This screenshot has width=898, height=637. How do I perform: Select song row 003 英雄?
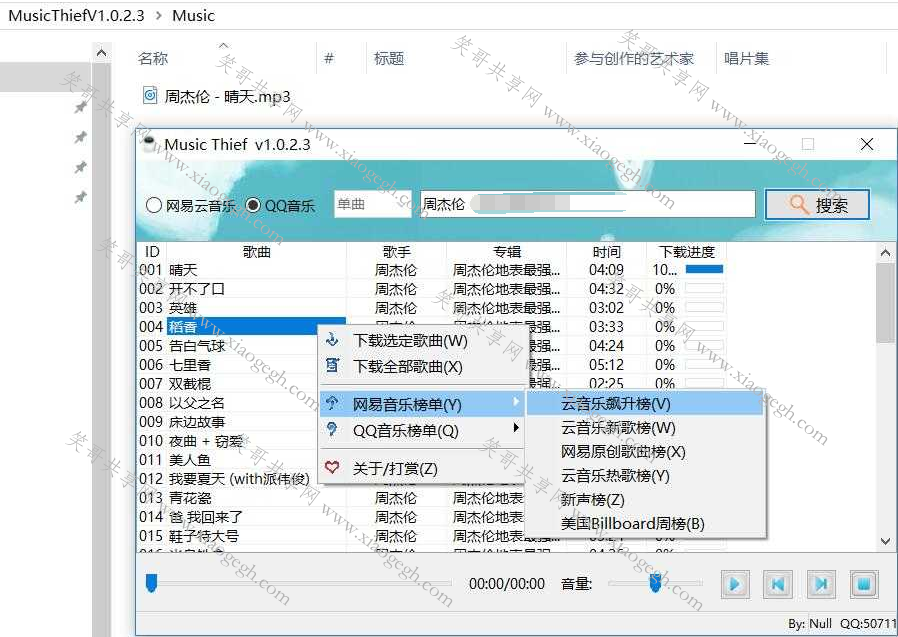(x=431, y=308)
